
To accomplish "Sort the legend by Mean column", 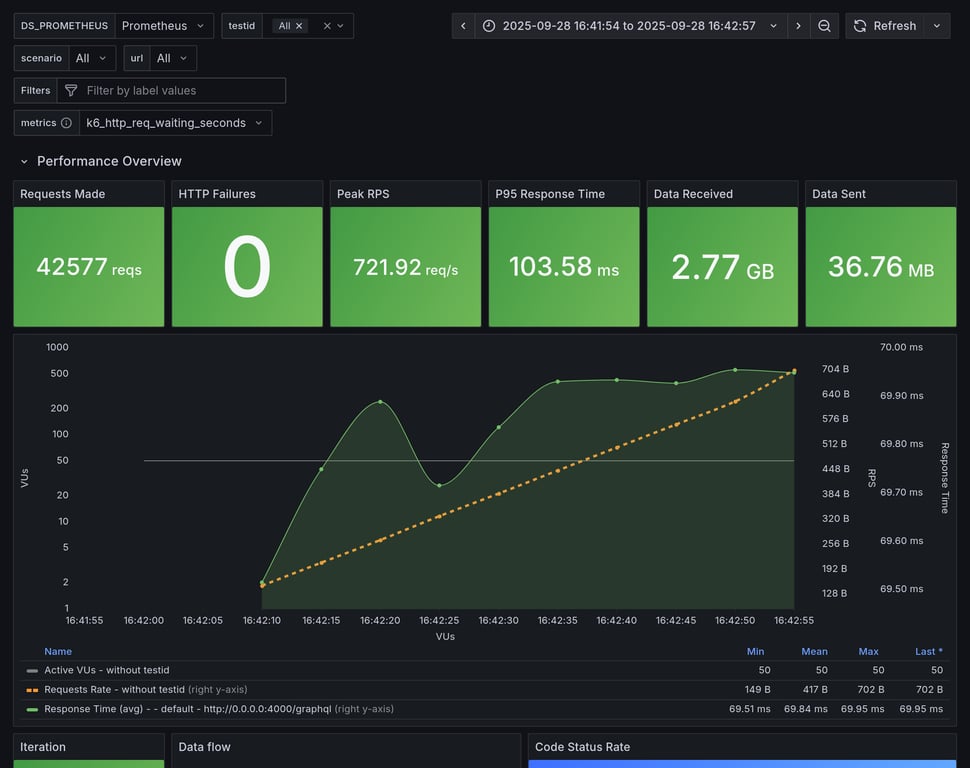I will tap(814, 652).
